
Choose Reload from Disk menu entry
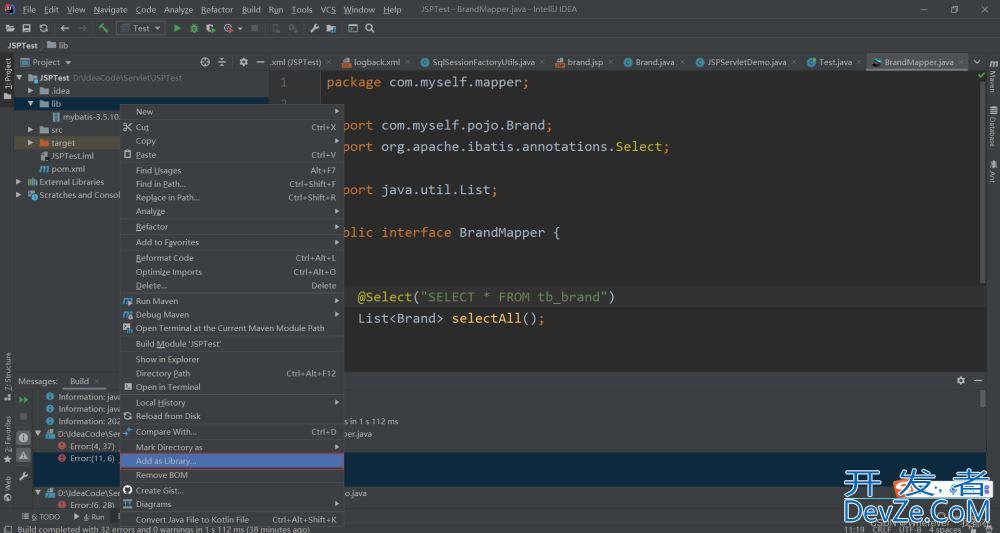pyautogui.click(x=232, y=416)
